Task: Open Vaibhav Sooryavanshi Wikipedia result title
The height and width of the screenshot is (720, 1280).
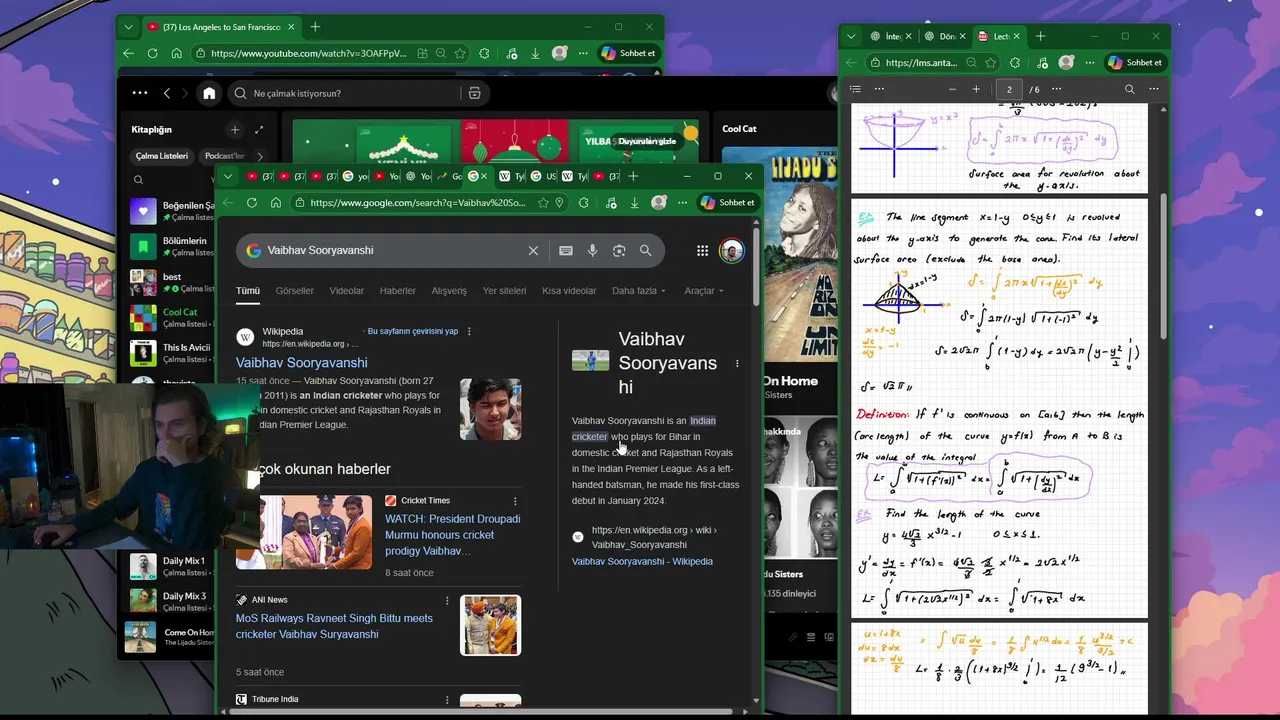Action: tap(301, 363)
